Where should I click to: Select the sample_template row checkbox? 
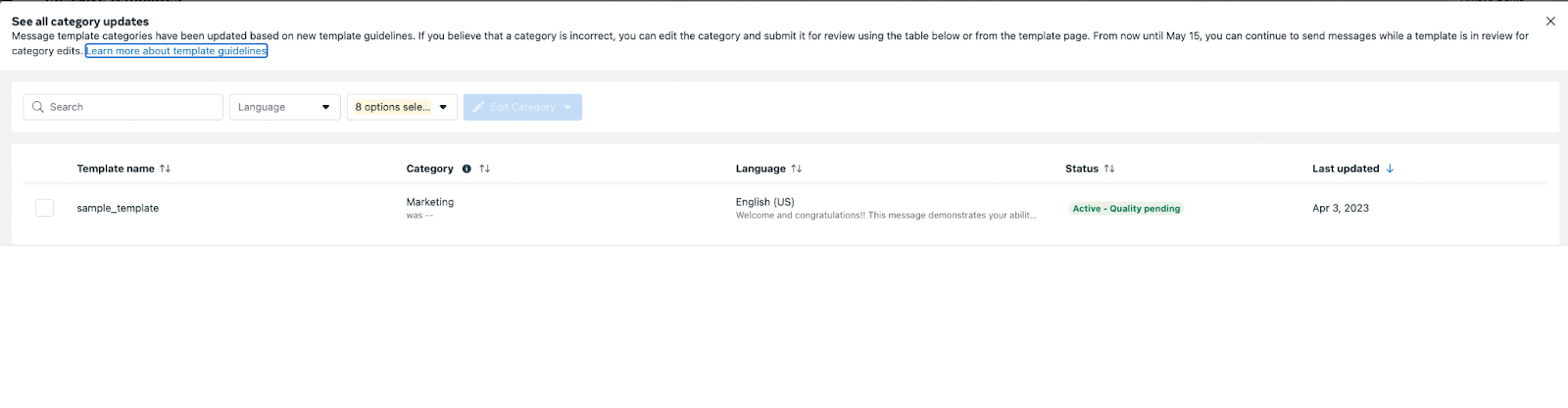pyautogui.click(x=44, y=208)
